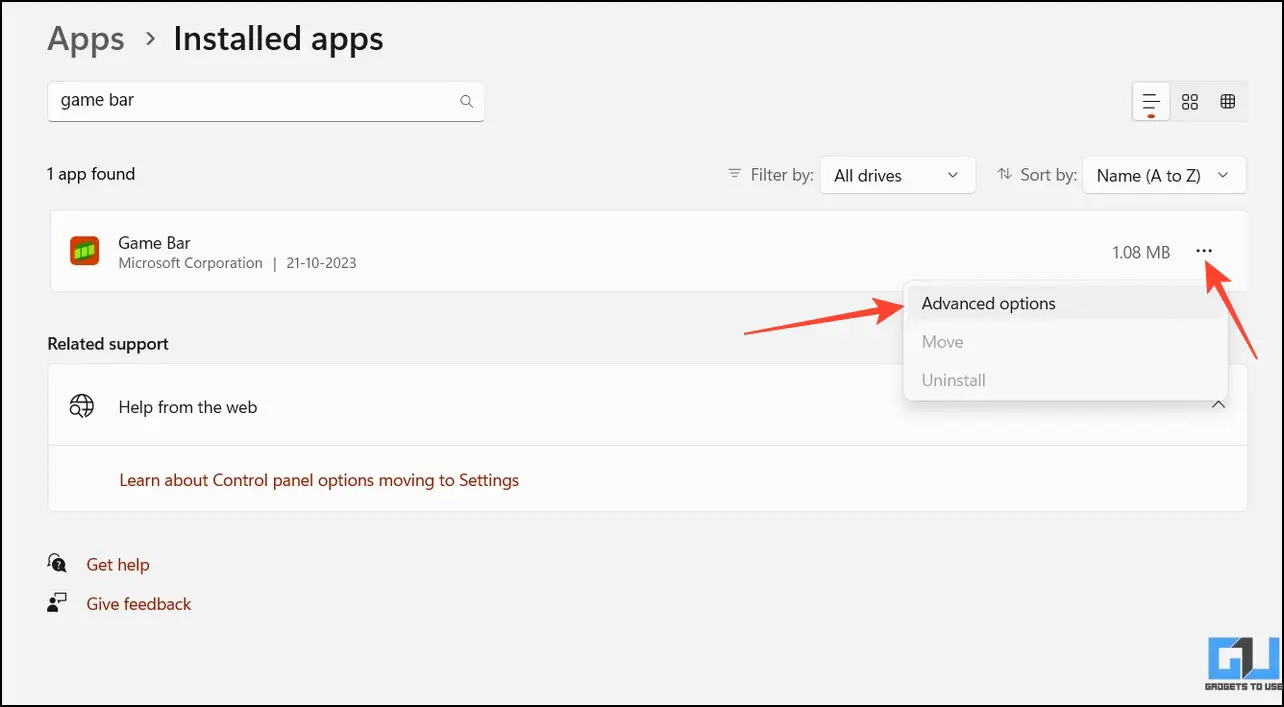Click the Game Bar app icon

(84, 251)
